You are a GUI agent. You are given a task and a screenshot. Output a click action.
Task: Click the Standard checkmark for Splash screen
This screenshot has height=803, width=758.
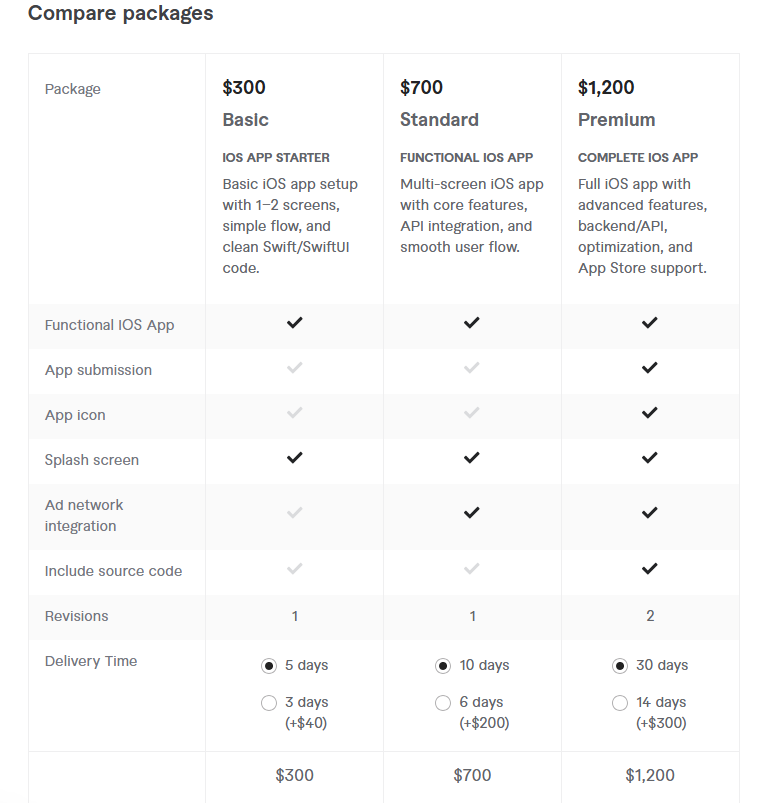472,458
